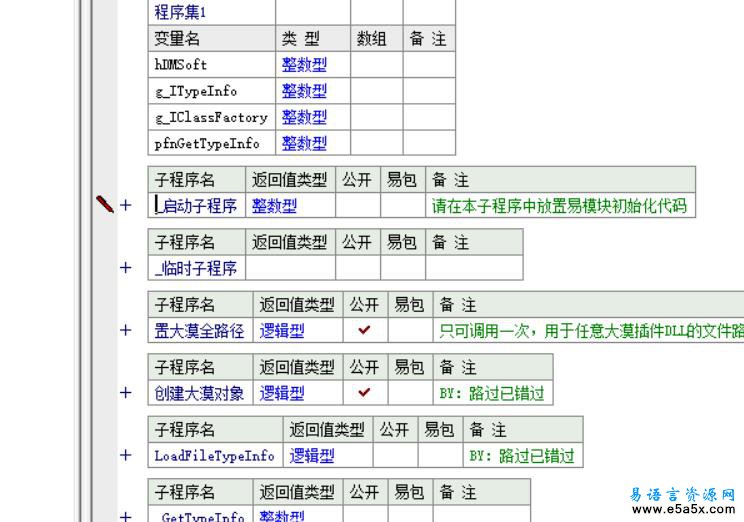Viewport: 744px width, 522px height.
Task: Expand the _启动子程序 subroutine code
Action: click(126, 205)
